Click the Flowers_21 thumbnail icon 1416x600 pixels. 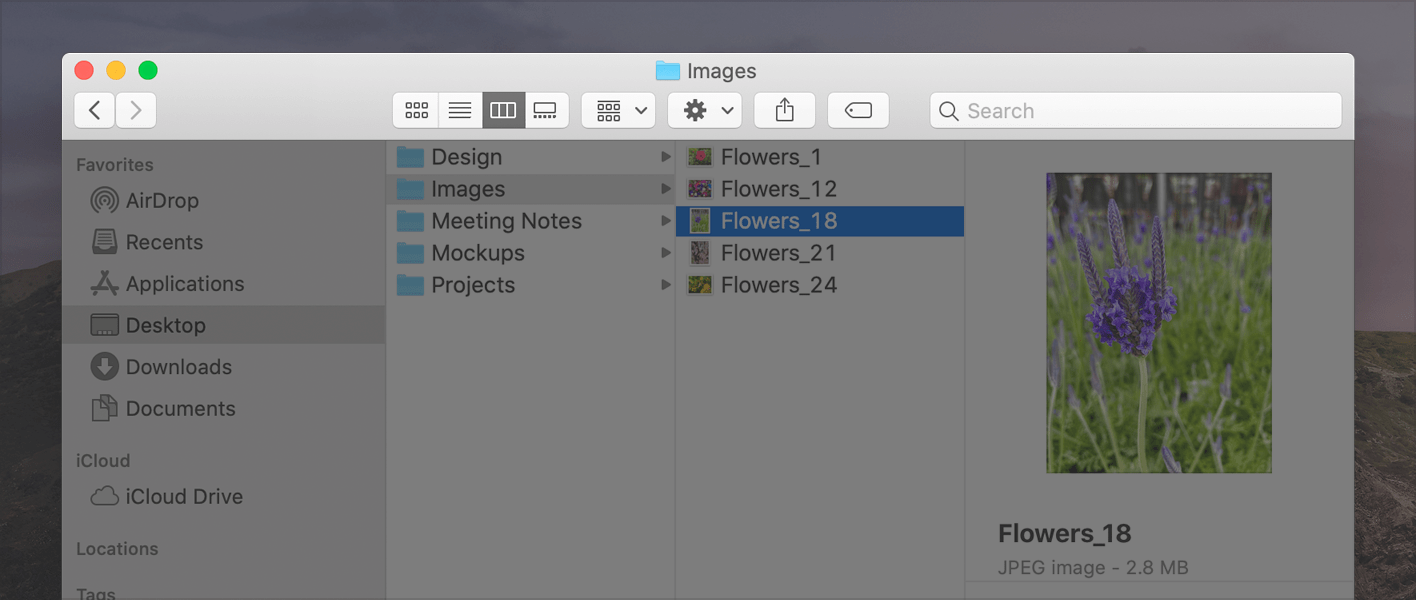[x=700, y=253]
